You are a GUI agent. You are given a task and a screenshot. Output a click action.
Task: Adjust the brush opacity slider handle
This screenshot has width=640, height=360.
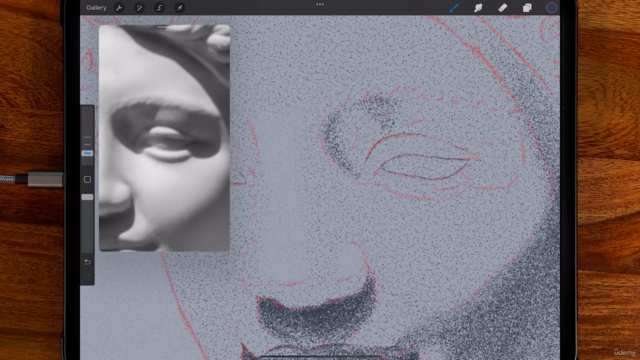(x=87, y=197)
